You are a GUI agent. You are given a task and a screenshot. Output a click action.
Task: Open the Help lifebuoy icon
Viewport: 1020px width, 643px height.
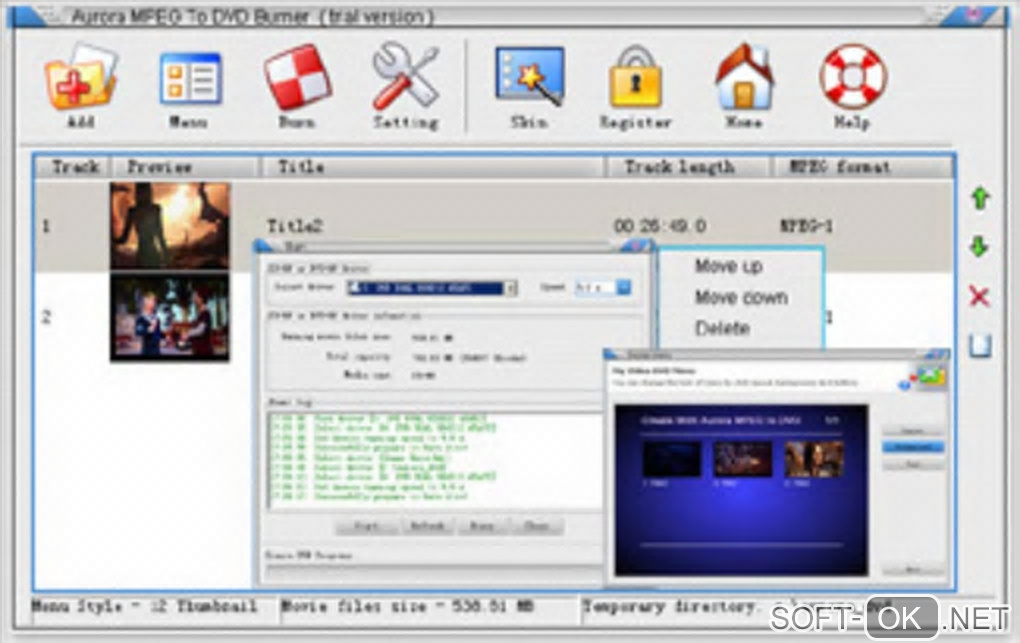tap(853, 77)
